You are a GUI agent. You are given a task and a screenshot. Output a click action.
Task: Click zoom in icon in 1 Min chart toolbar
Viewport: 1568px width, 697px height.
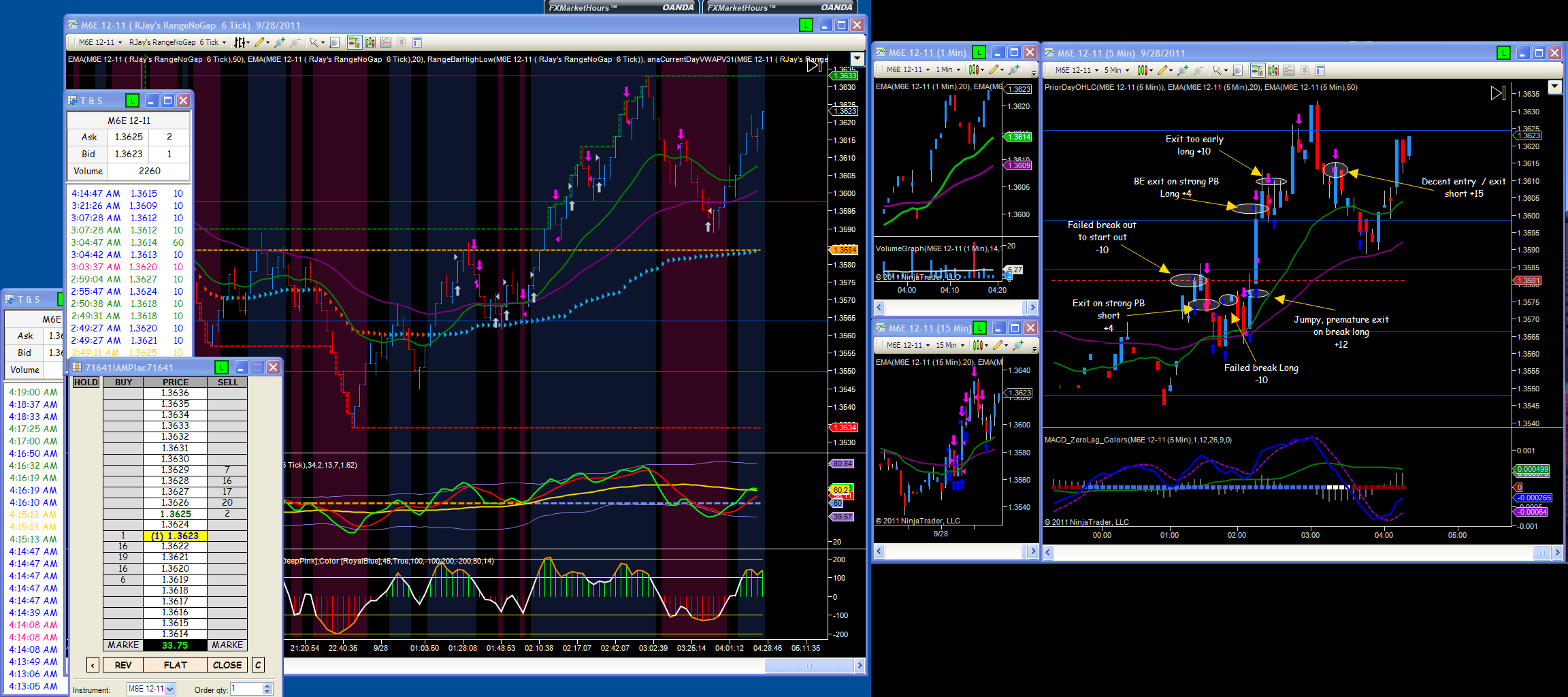[1014, 69]
